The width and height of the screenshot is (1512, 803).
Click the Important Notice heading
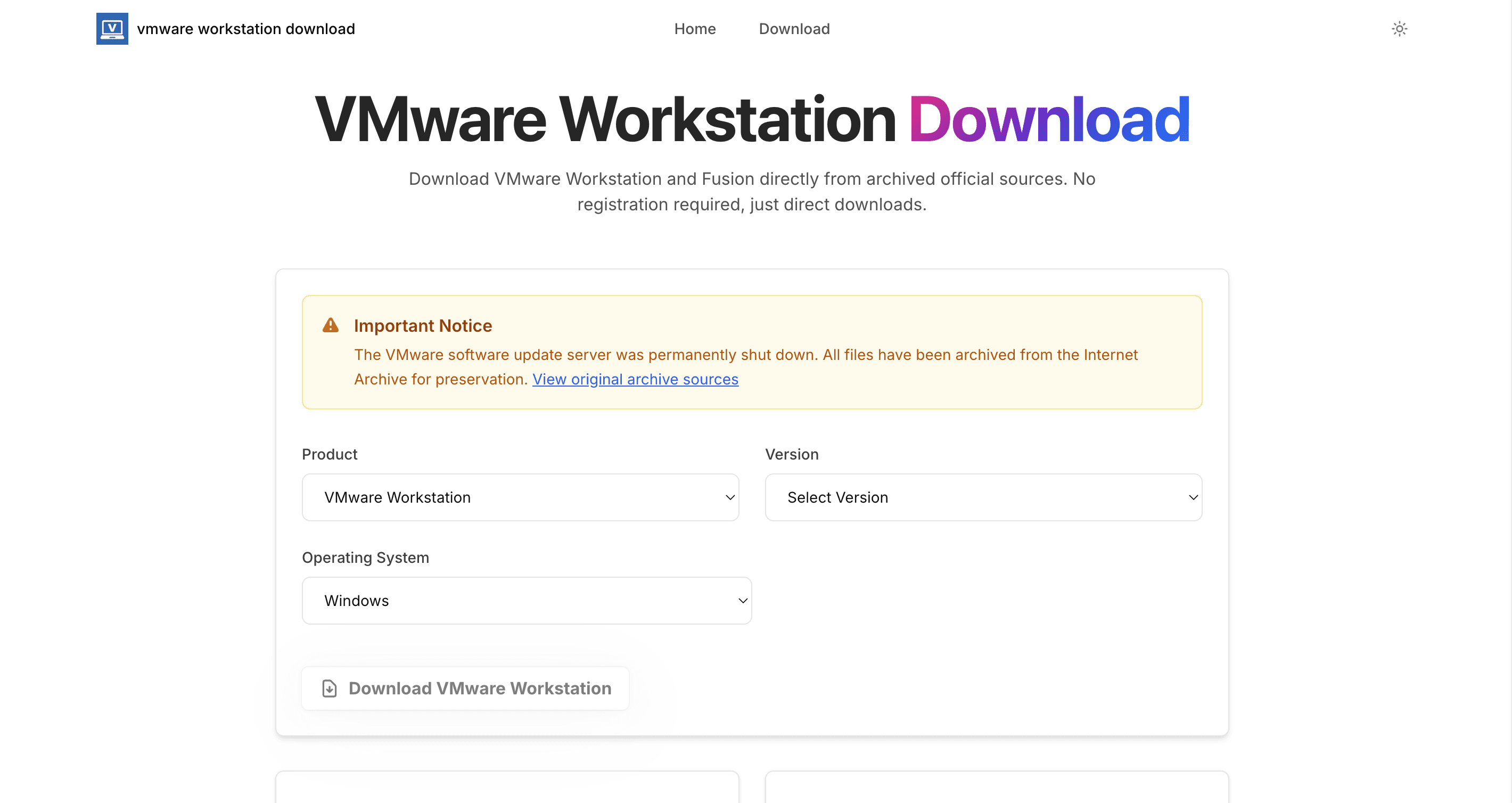[x=423, y=326]
